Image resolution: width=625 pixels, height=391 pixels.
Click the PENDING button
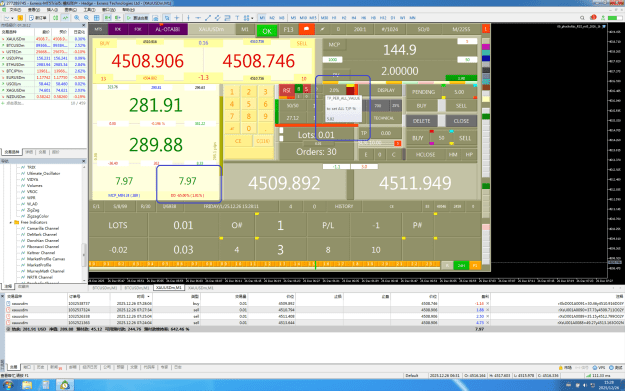point(423,92)
